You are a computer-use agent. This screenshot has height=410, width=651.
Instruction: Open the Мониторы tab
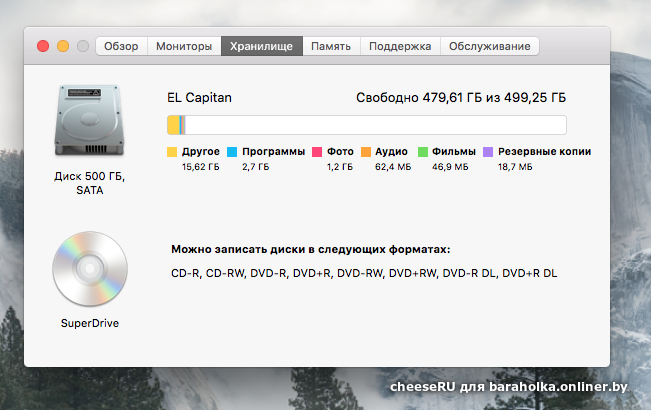pos(184,46)
